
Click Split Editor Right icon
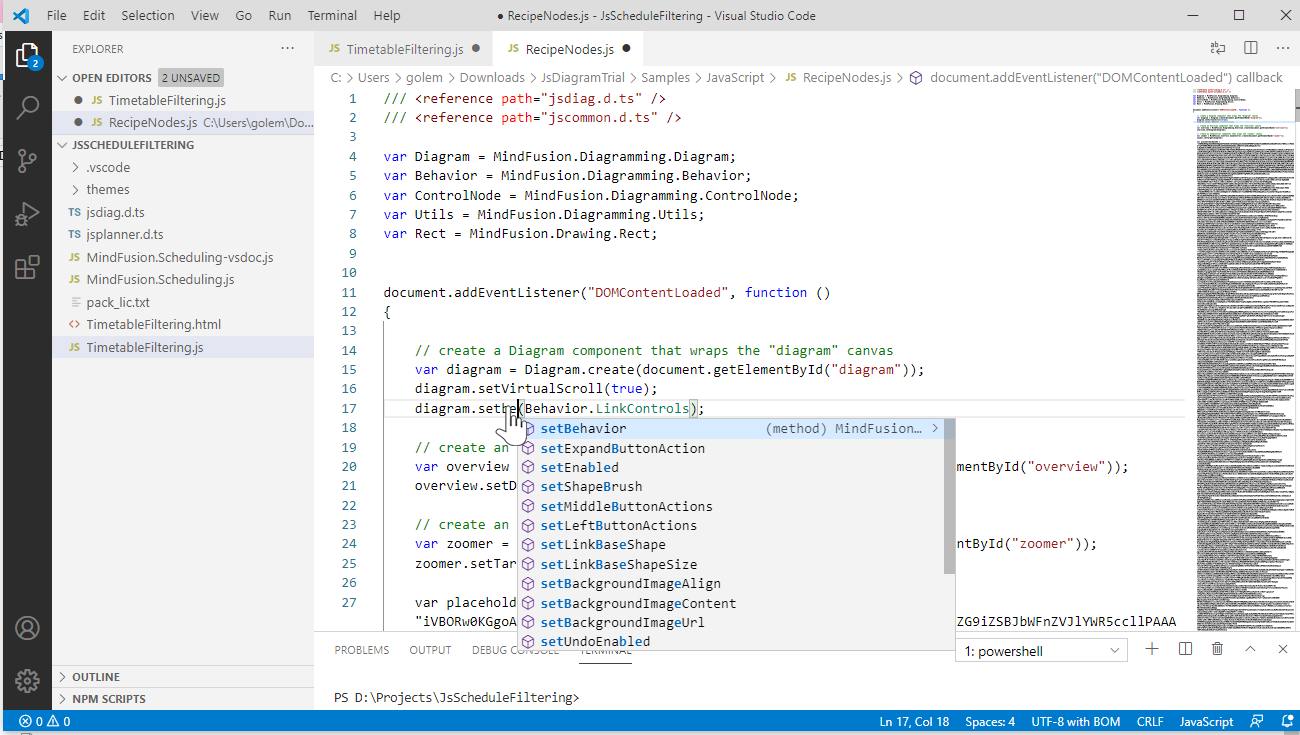tap(1250, 48)
